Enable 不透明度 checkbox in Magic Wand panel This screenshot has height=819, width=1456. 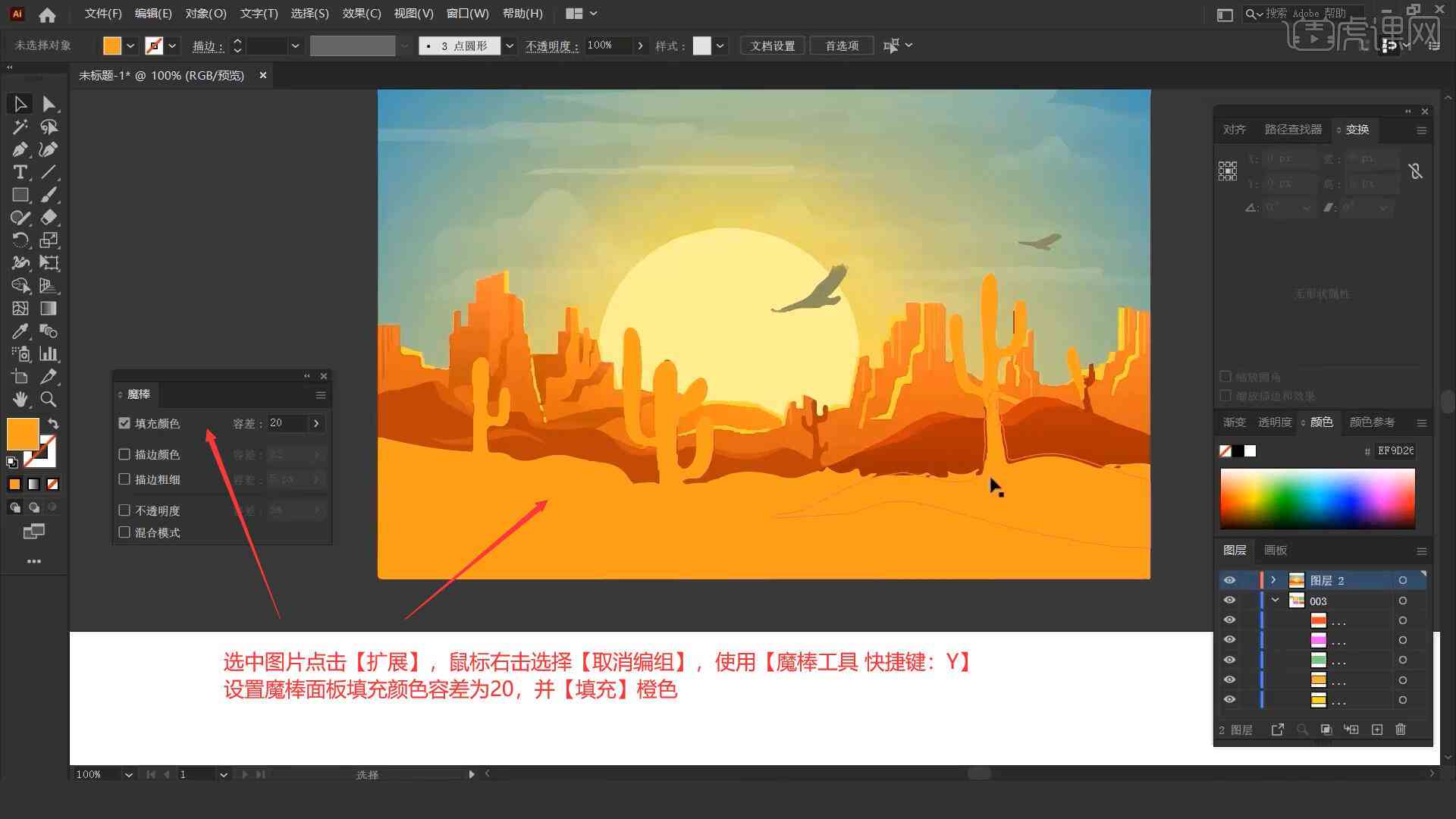click(125, 510)
